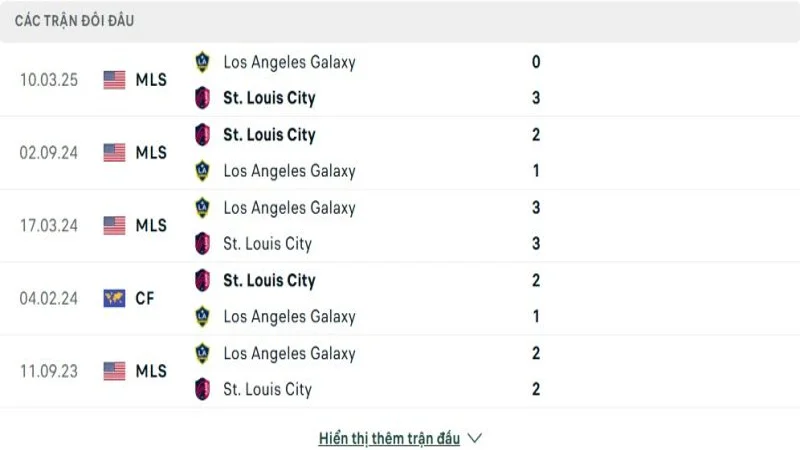Click Các trận đối đầu section header
Screen dimensions: 800x450
click(75, 21)
